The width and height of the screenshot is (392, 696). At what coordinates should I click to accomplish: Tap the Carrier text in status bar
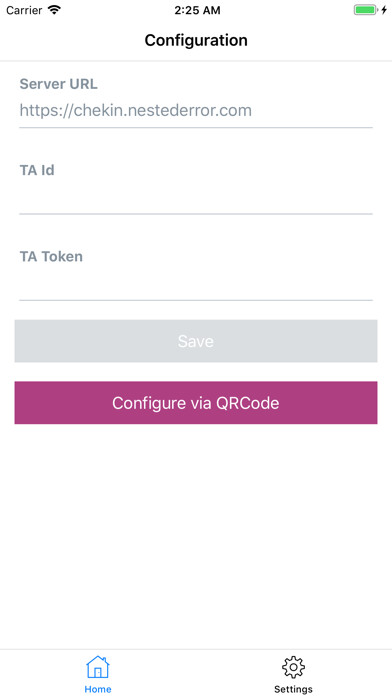pos(24,10)
